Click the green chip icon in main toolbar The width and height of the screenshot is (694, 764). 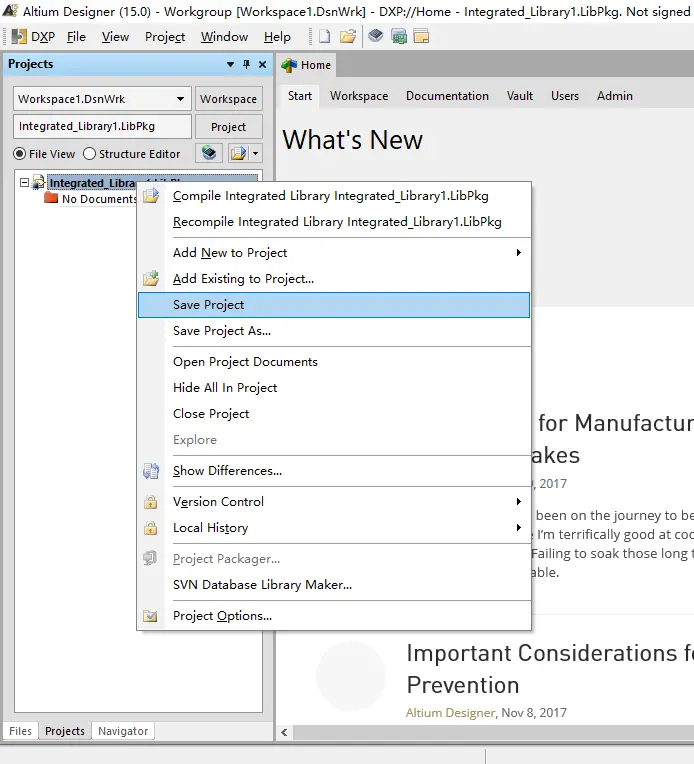tap(399, 37)
